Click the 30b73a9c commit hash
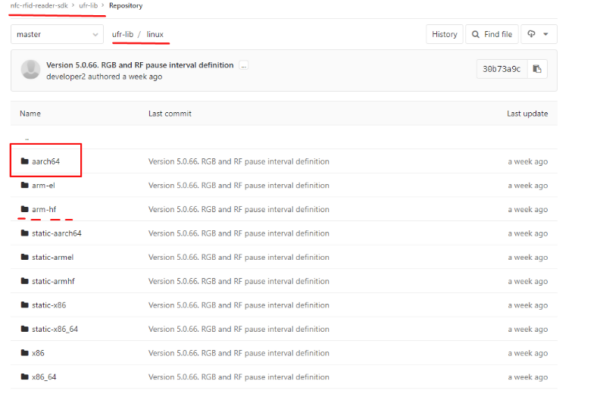Image resolution: width=600 pixels, height=400 pixels. tap(502, 69)
